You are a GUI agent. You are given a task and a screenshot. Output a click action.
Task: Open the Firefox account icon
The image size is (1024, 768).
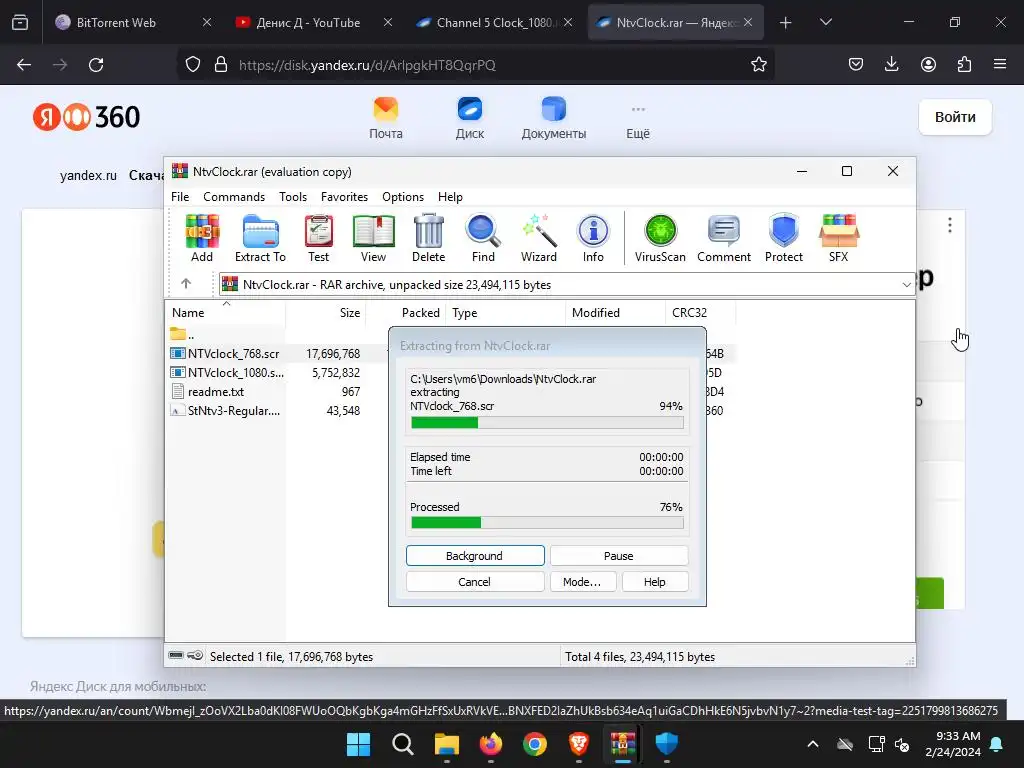pos(928,64)
